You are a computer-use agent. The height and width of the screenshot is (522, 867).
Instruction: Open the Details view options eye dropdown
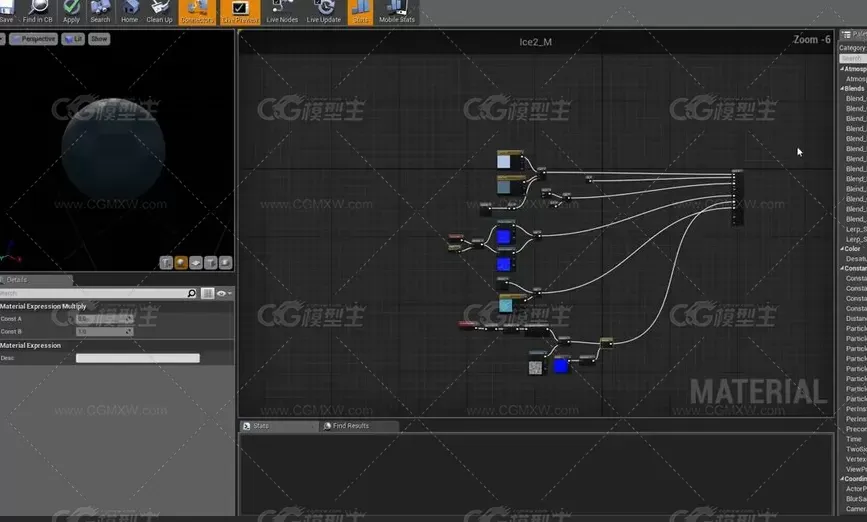(x=224, y=293)
